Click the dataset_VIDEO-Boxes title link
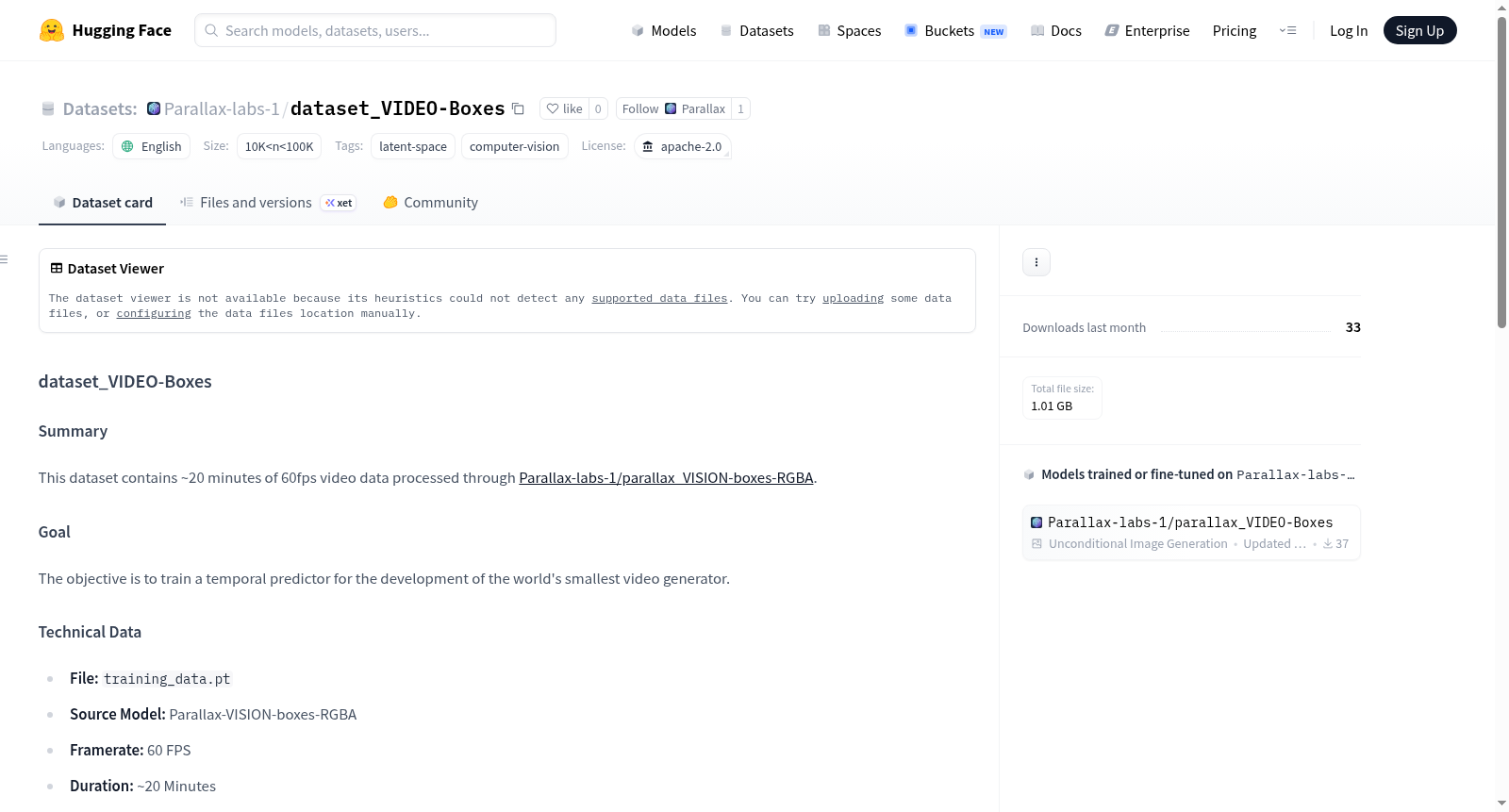1509x812 pixels. tap(397, 108)
